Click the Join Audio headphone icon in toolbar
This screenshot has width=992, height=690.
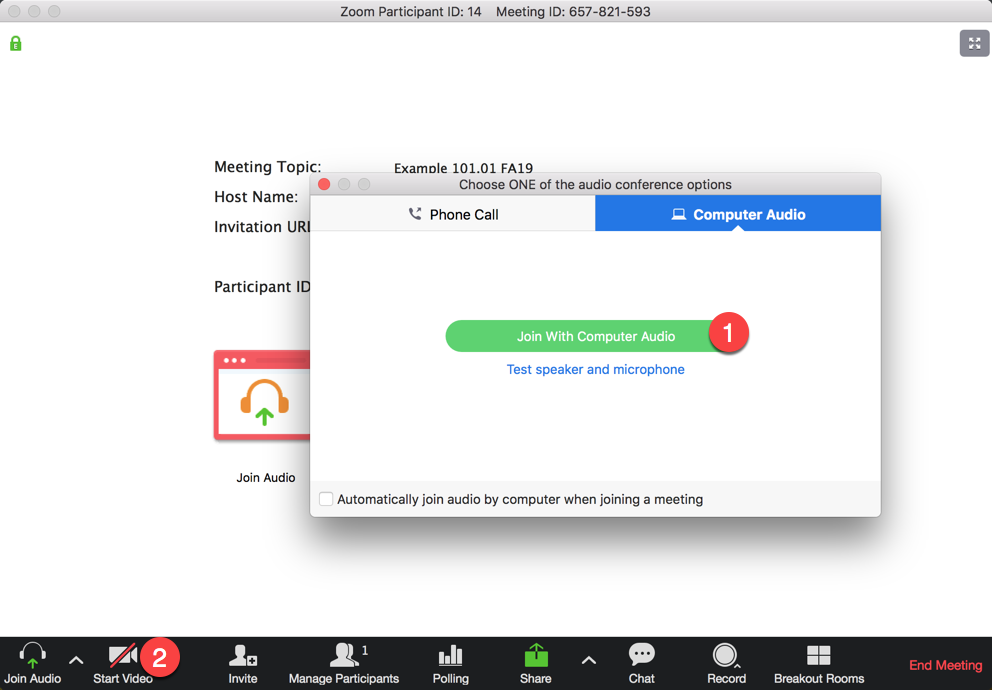[x=32, y=656]
